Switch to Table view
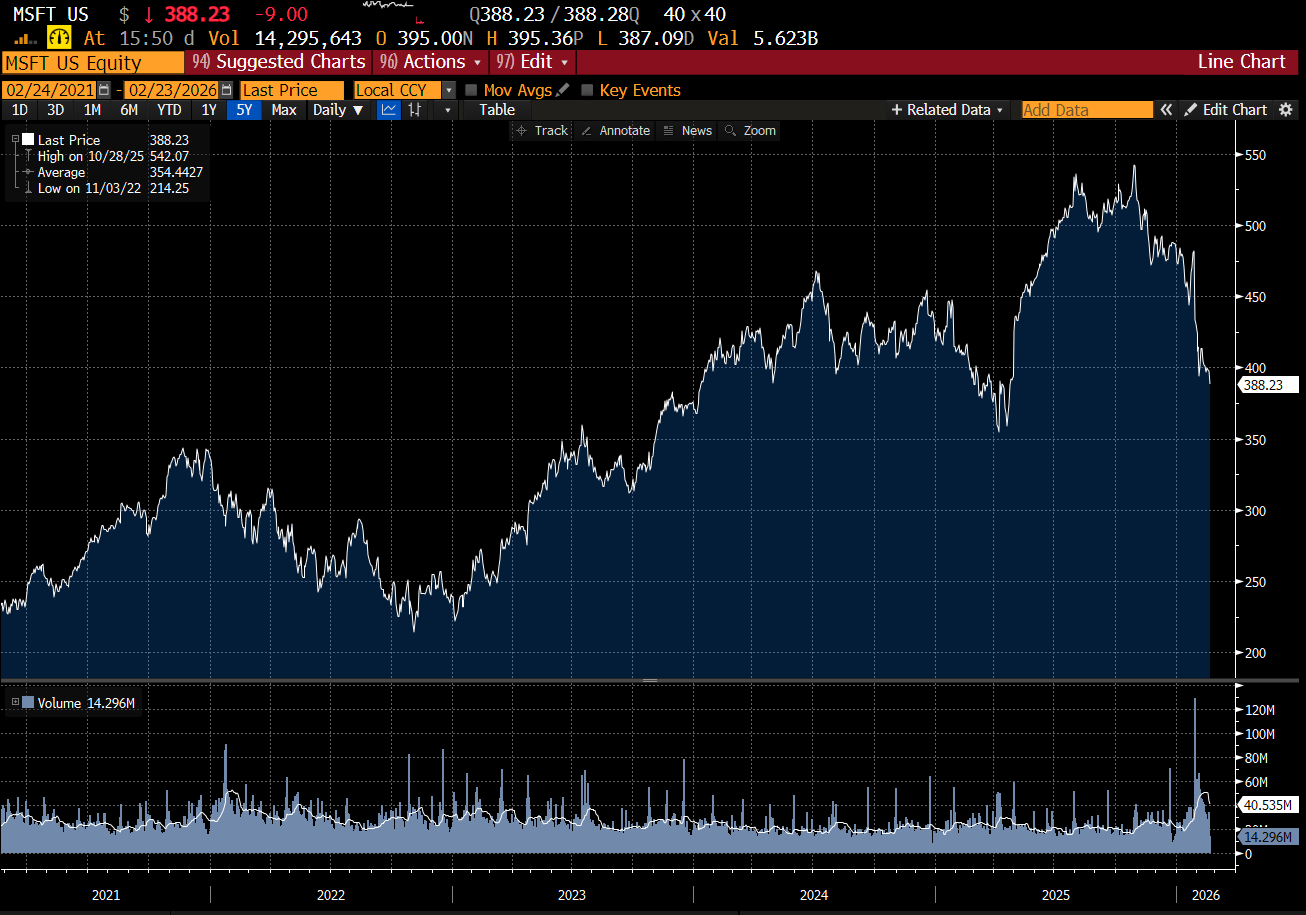1306x915 pixels. [x=497, y=110]
